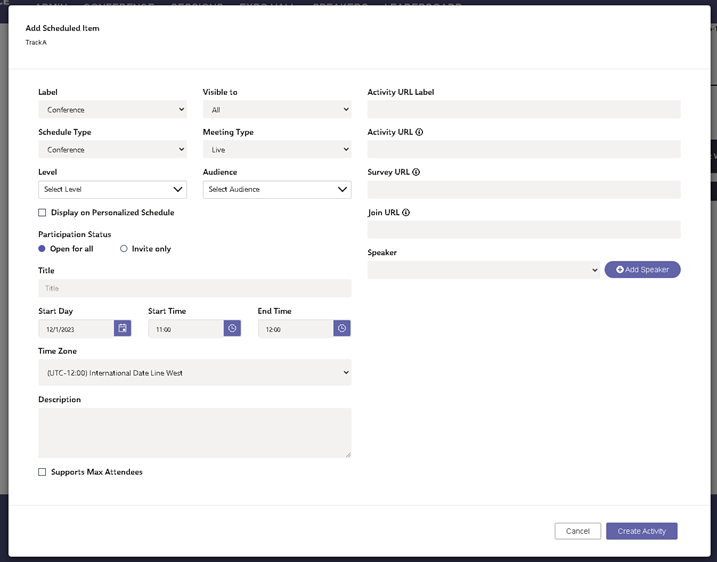This screenshot has height=562, width=717.
Task: Open the Visible to dropdown
Action: tap(277, 110)
